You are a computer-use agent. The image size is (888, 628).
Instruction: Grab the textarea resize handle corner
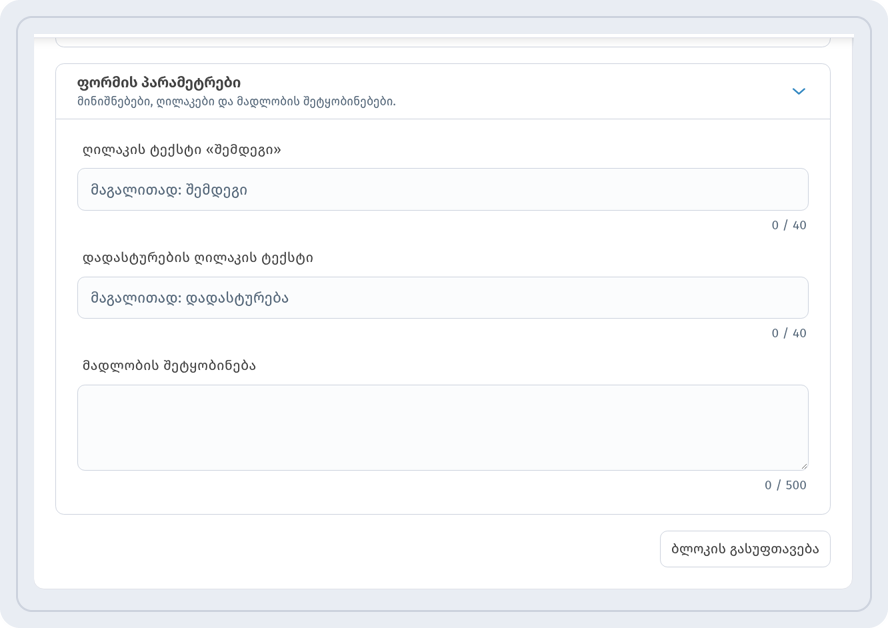804,466
